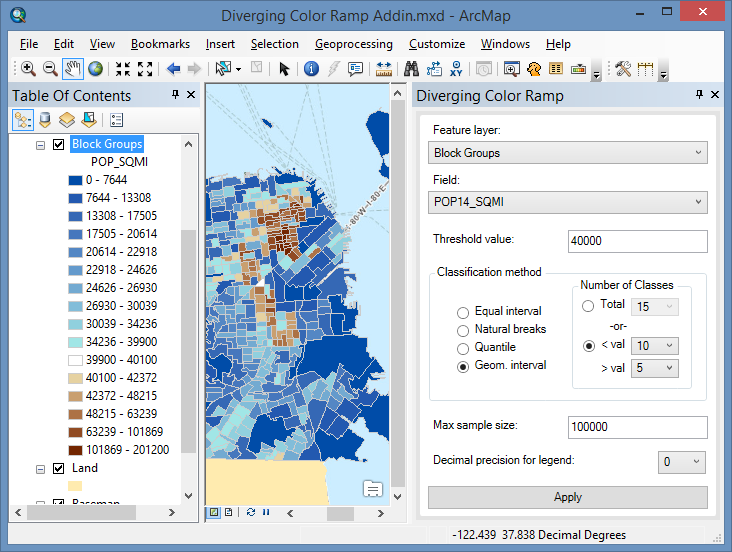Click the map Refresh button

coord(251,512)
